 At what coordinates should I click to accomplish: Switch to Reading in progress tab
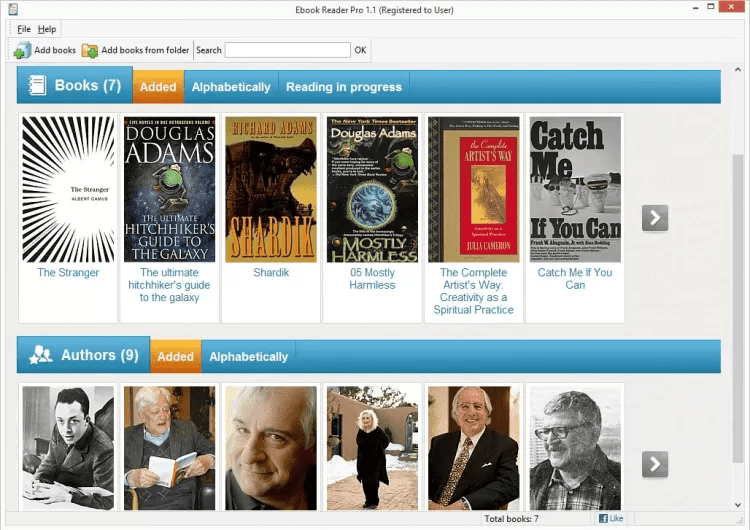tap(343, 87)
